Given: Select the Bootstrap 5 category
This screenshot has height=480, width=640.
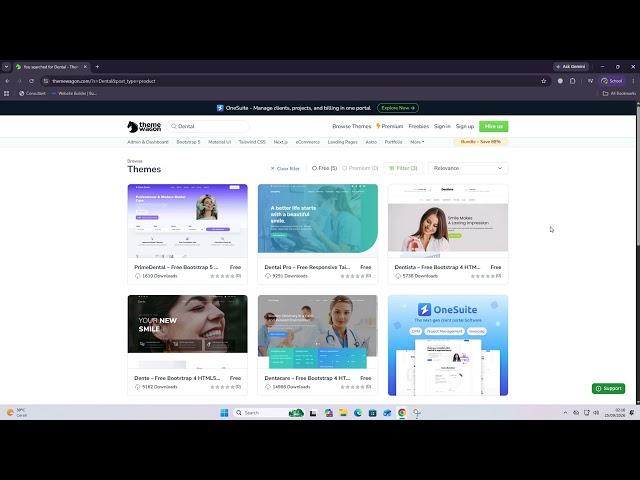Looking at the screenshot, I should (x=188, y=142).
